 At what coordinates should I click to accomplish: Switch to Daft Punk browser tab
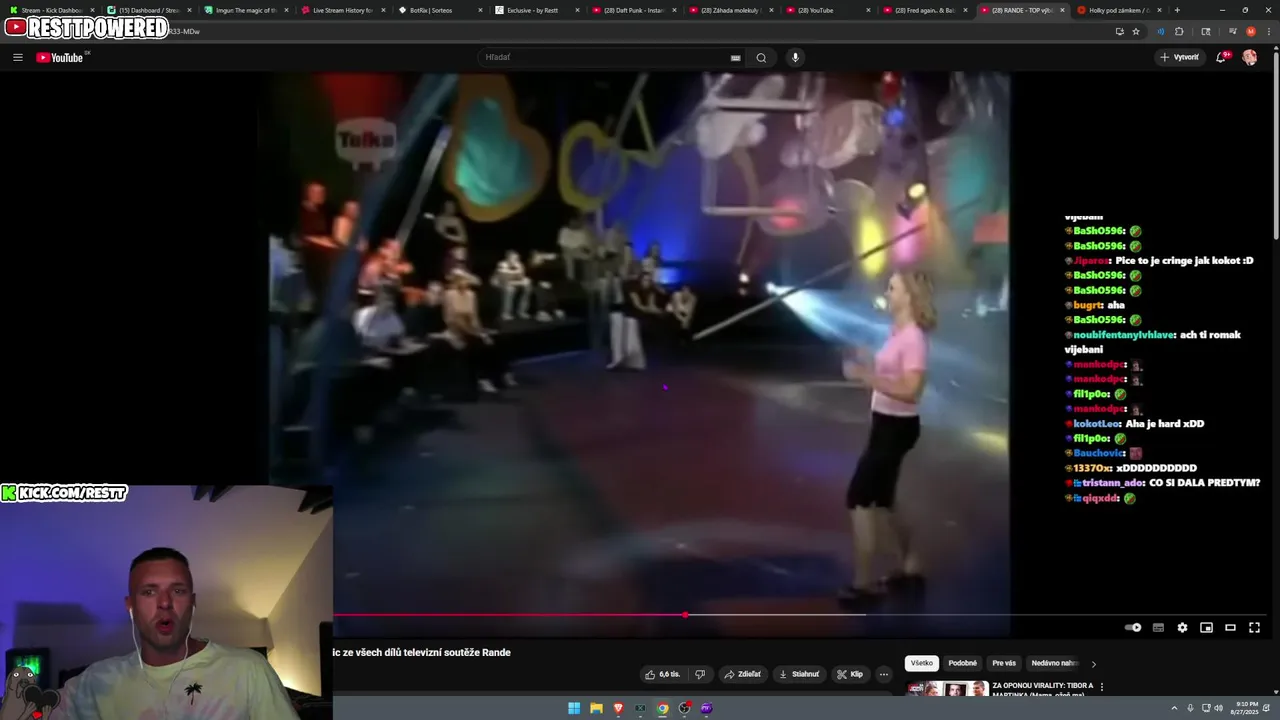point(632,10)
